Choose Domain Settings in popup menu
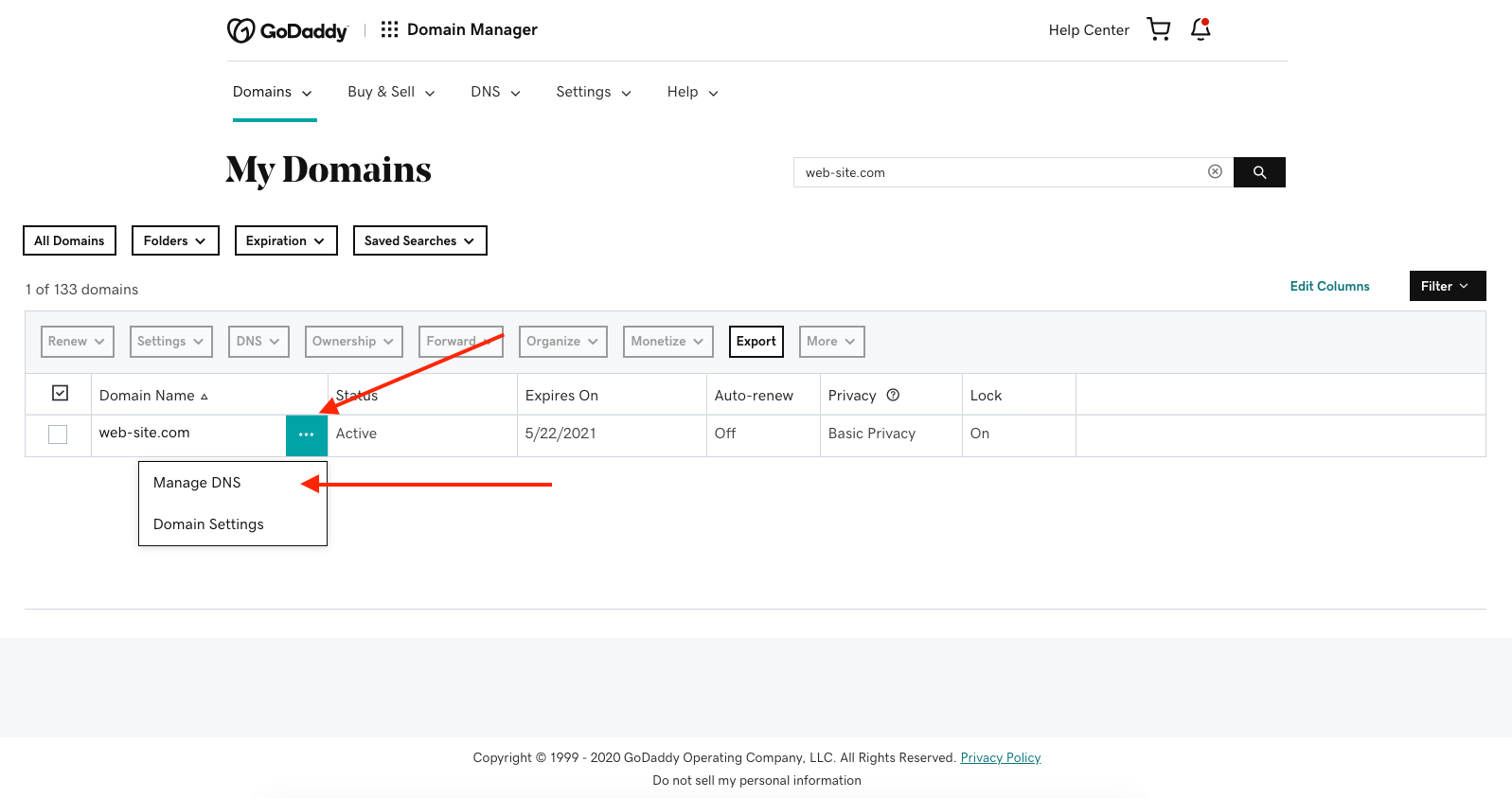The height and width of the screenshot is (798, 1512). click(x=208, y=524)
